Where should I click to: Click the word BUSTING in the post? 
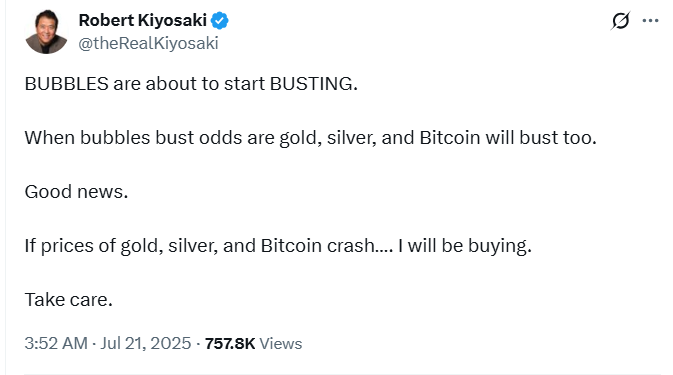click(x=313, y=84)
